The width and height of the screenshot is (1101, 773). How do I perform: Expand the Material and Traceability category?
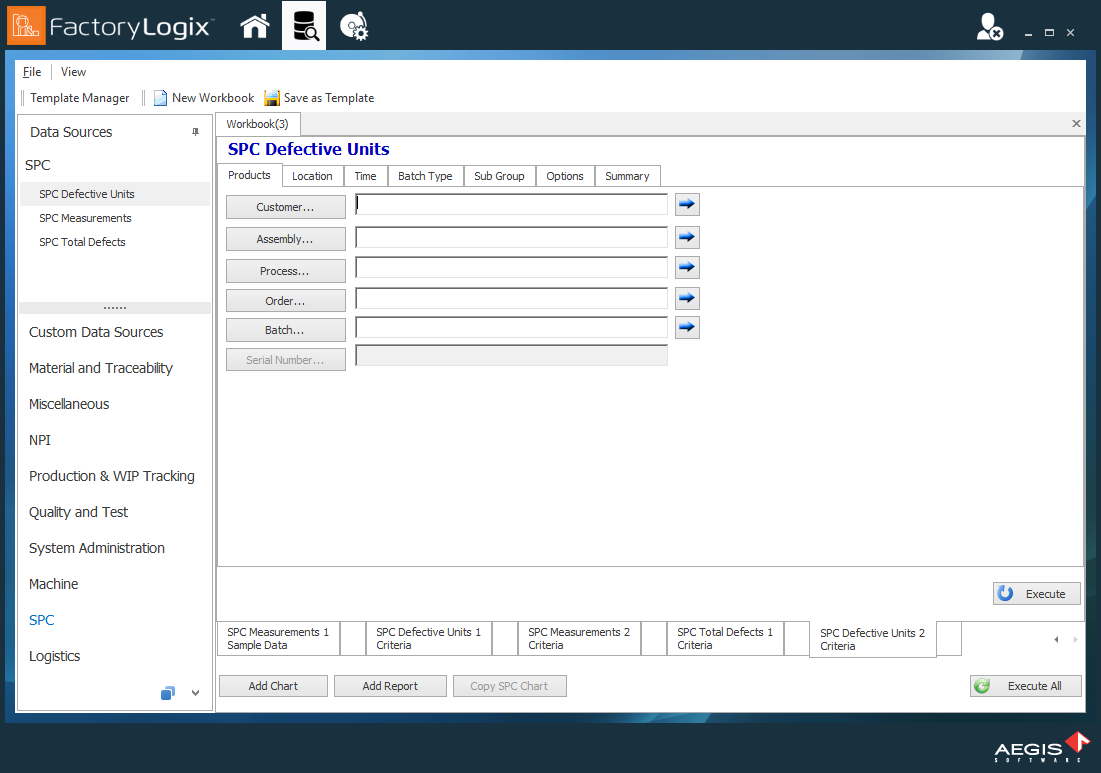coord(101,368)
